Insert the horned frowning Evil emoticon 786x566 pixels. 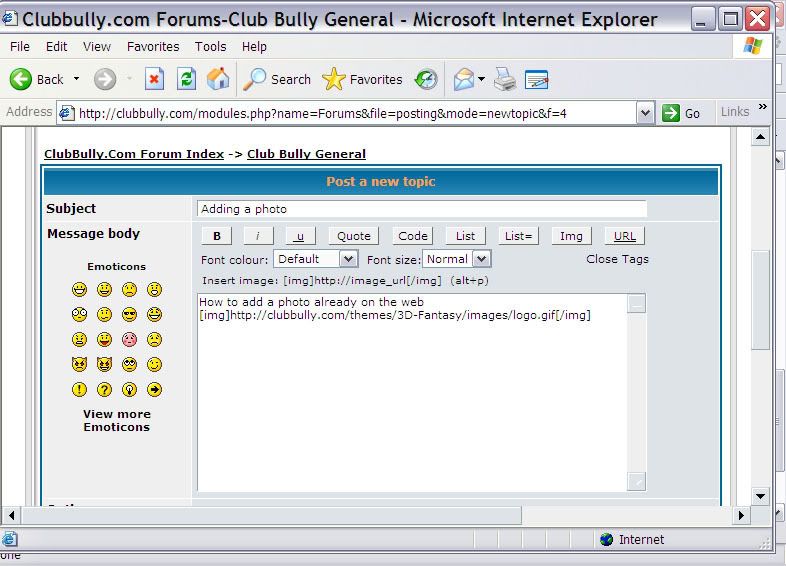(x=79, y=364)
